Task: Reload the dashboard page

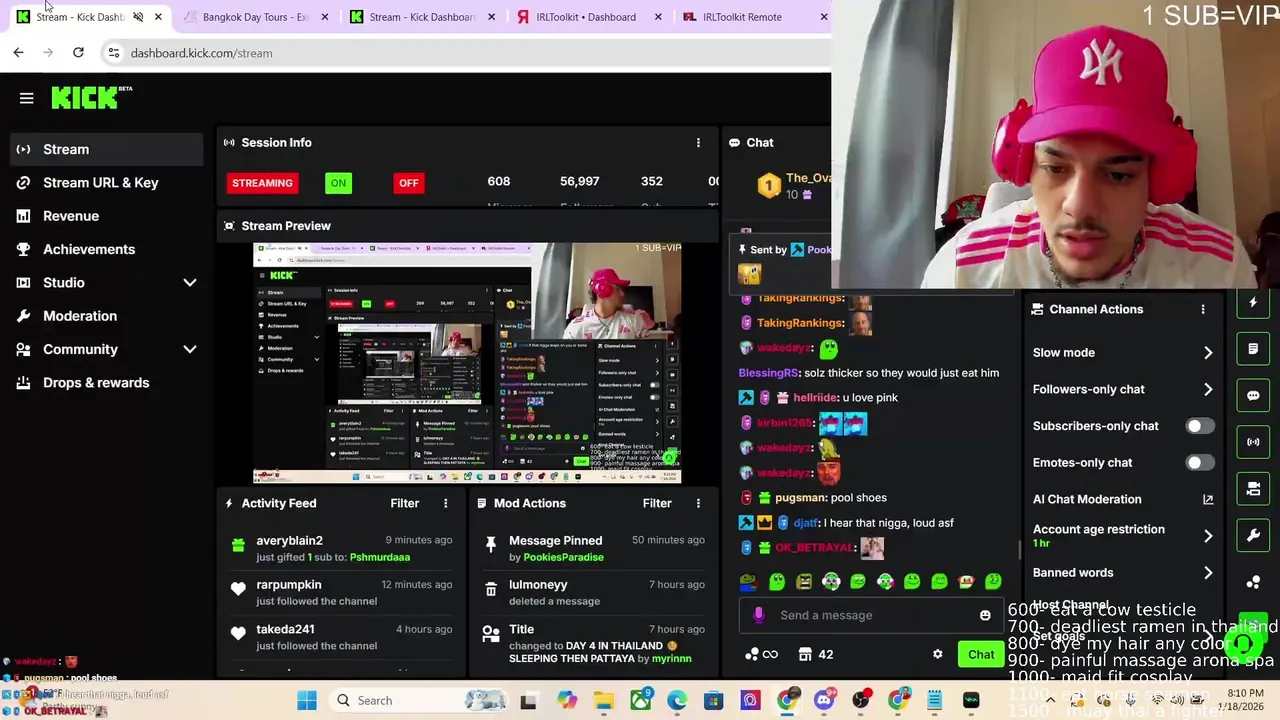Action: click(x=78, y=53)
